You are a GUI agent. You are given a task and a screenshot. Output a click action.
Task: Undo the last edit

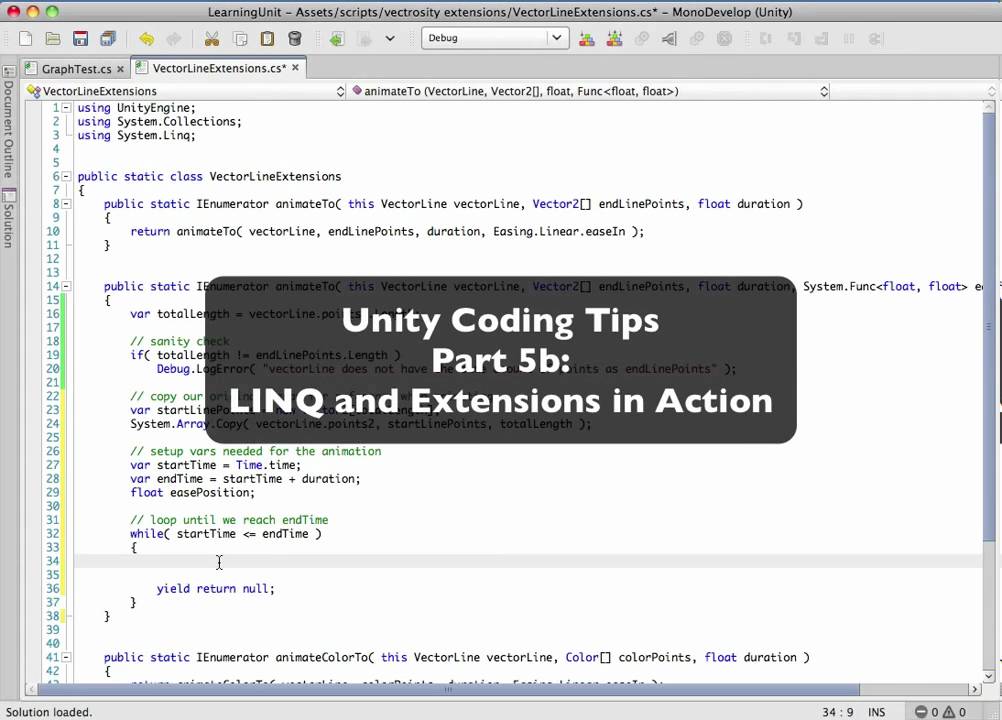pos(146,39)
